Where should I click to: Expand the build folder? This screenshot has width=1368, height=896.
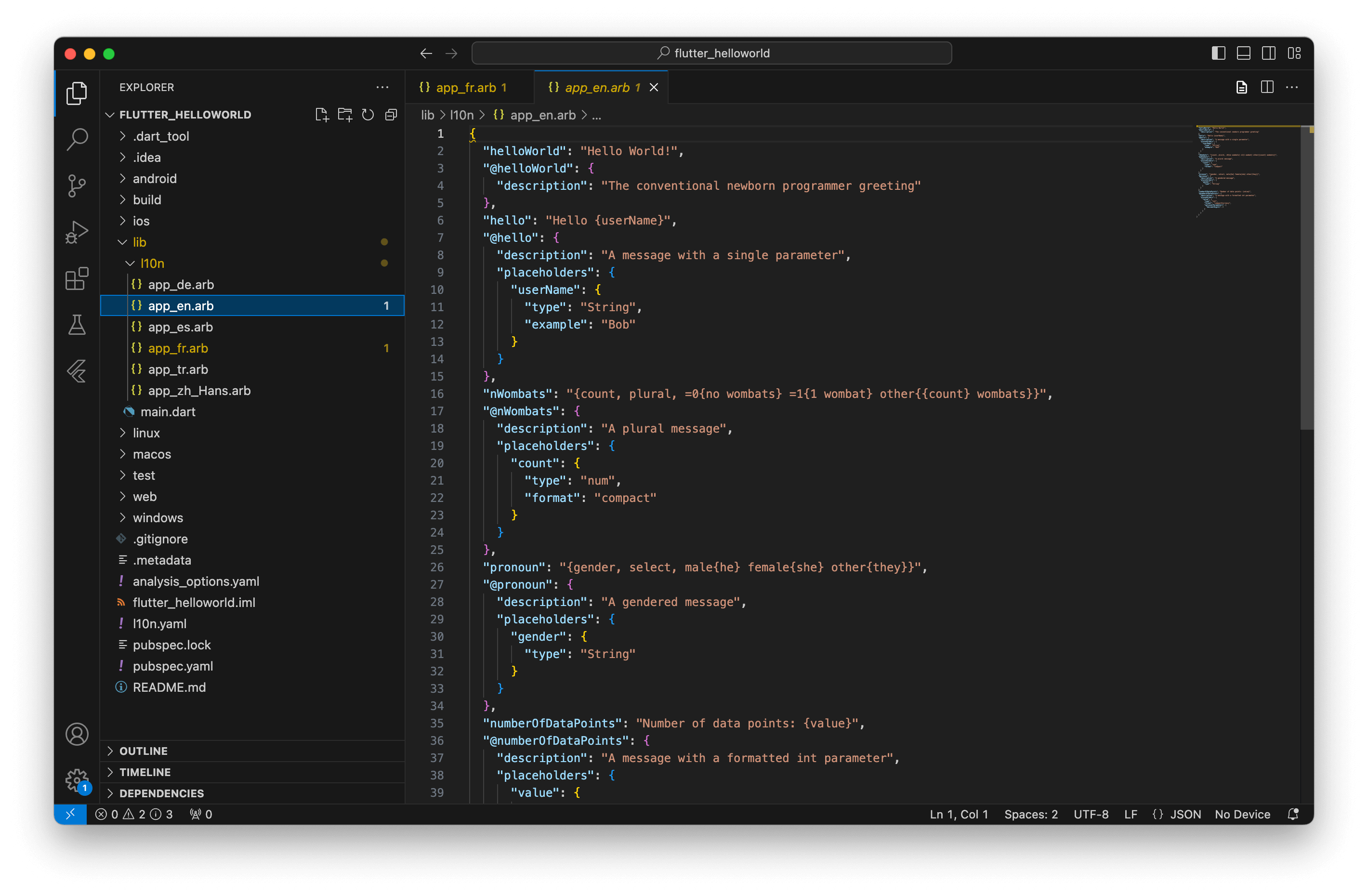252,200
